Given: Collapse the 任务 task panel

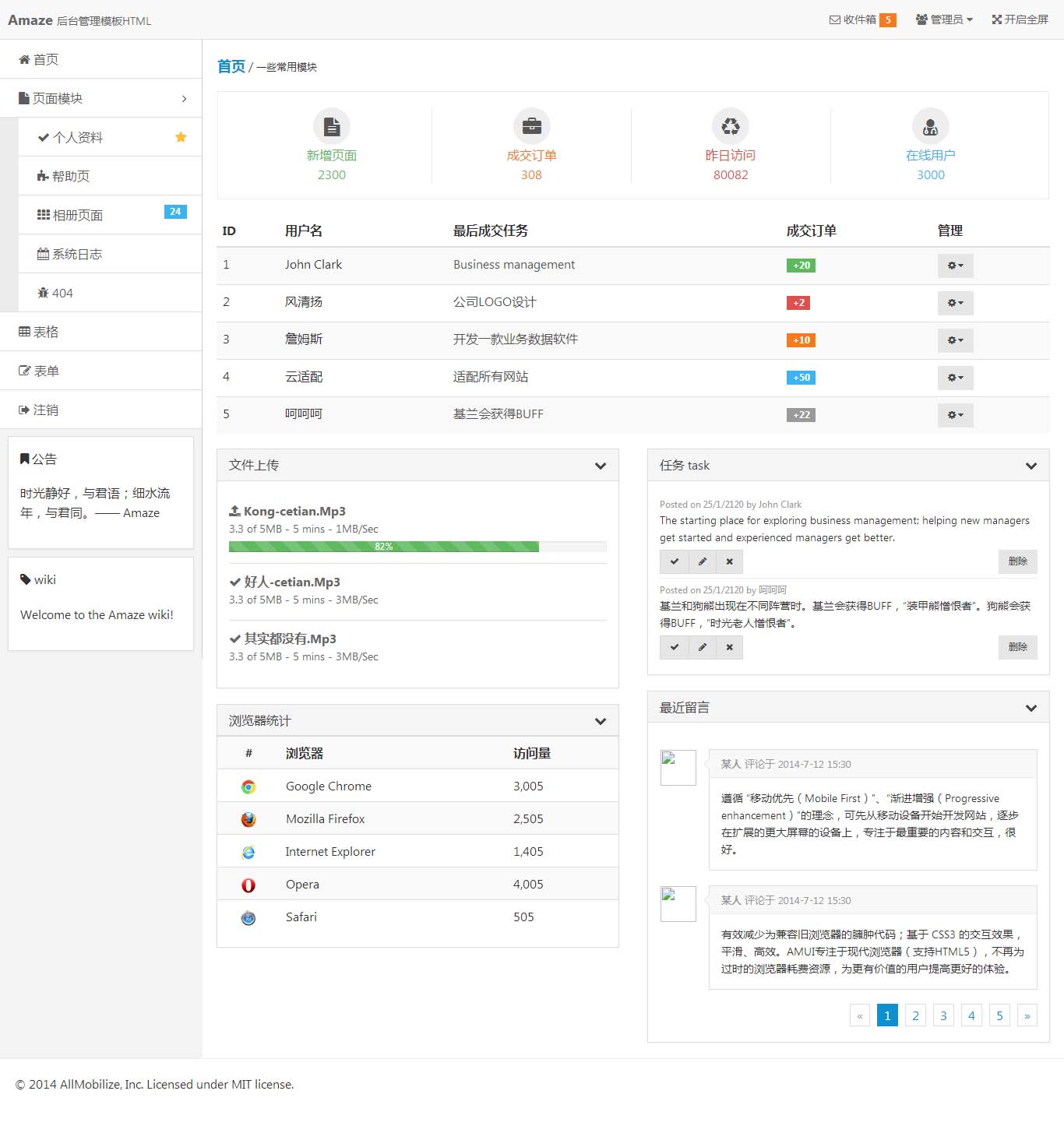Looking at the screenshot, I should [x=1031, y=466].
